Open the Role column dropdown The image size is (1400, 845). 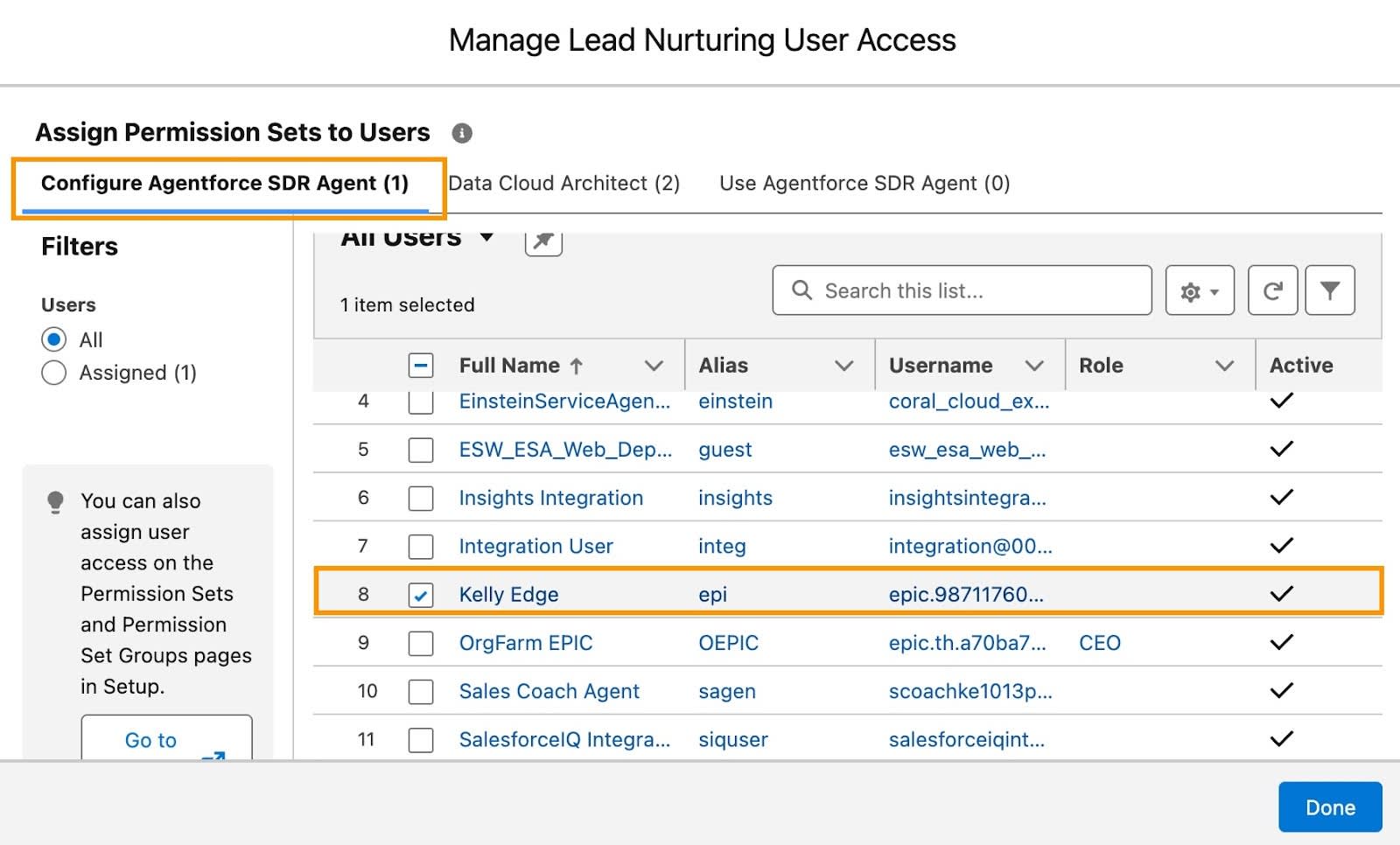click(1223, 365)
